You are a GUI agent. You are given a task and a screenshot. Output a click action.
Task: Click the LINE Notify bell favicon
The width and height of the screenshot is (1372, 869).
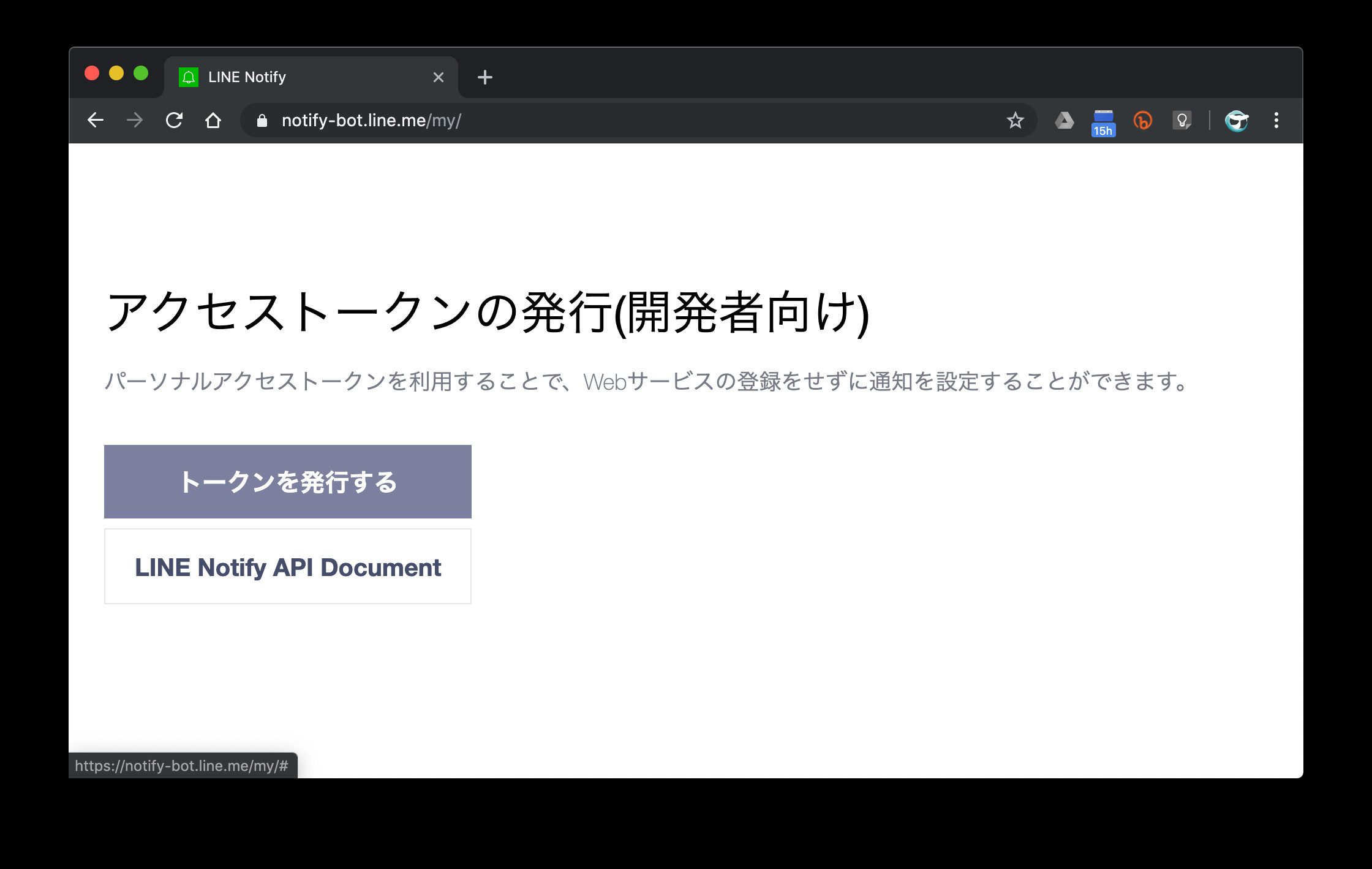[189, 77]
